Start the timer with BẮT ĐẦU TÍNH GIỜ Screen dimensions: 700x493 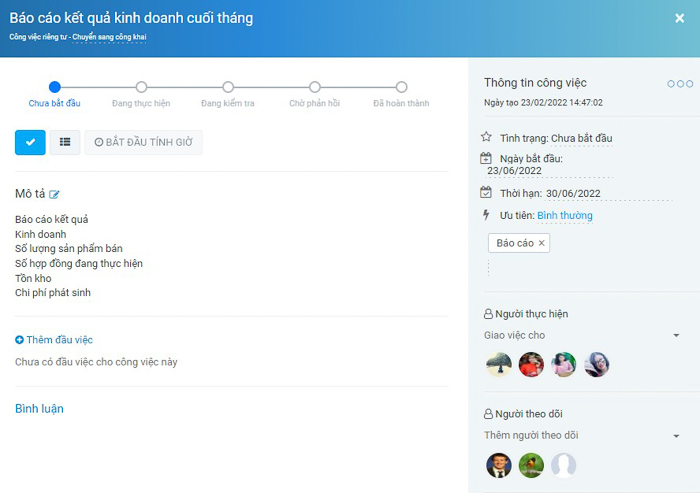coord(143,142)
